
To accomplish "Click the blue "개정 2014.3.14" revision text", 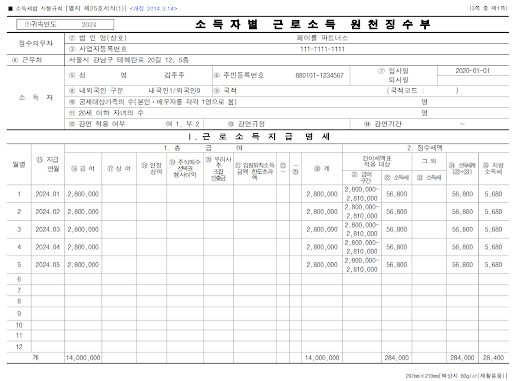I will coord(153,8).
